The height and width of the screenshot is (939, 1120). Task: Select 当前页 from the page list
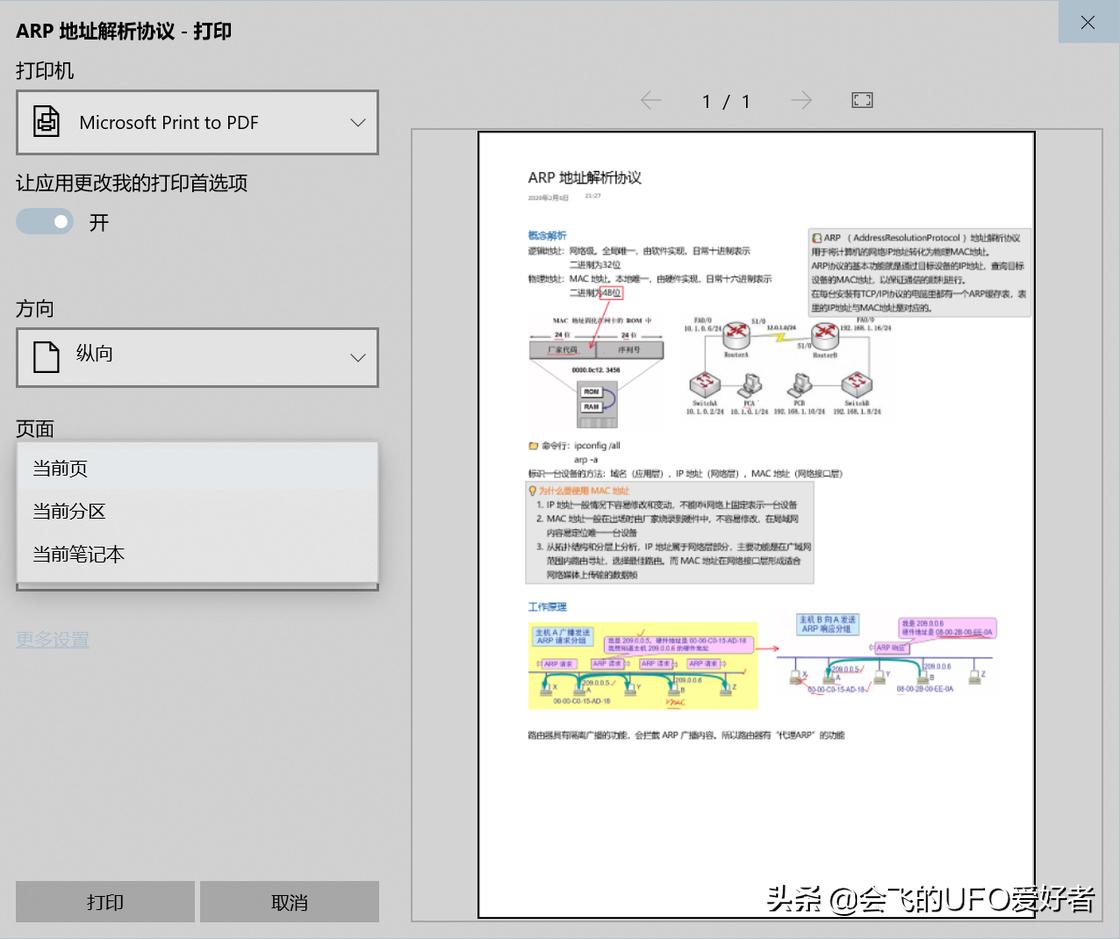click(x=60, y=467)
